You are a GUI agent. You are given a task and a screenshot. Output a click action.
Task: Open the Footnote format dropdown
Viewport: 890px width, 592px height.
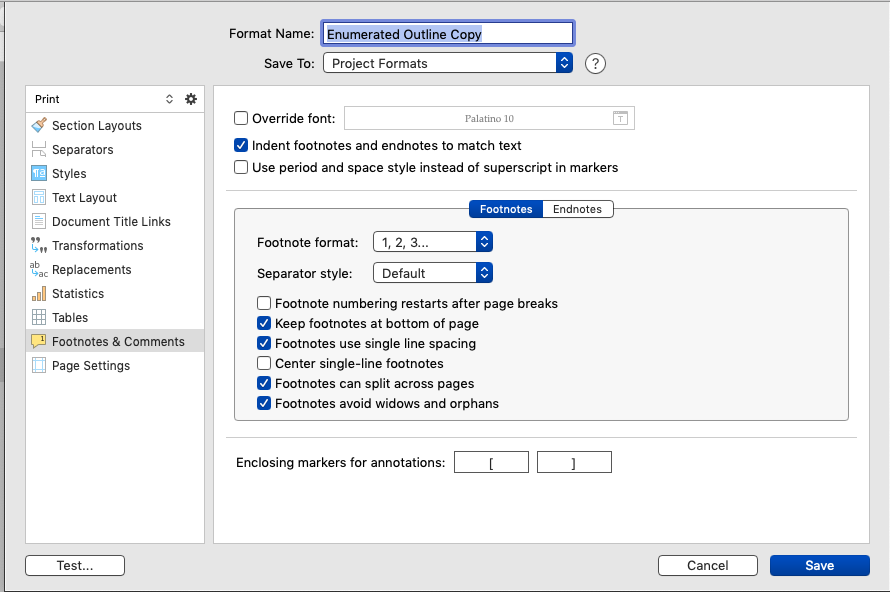tap(433, 242)
